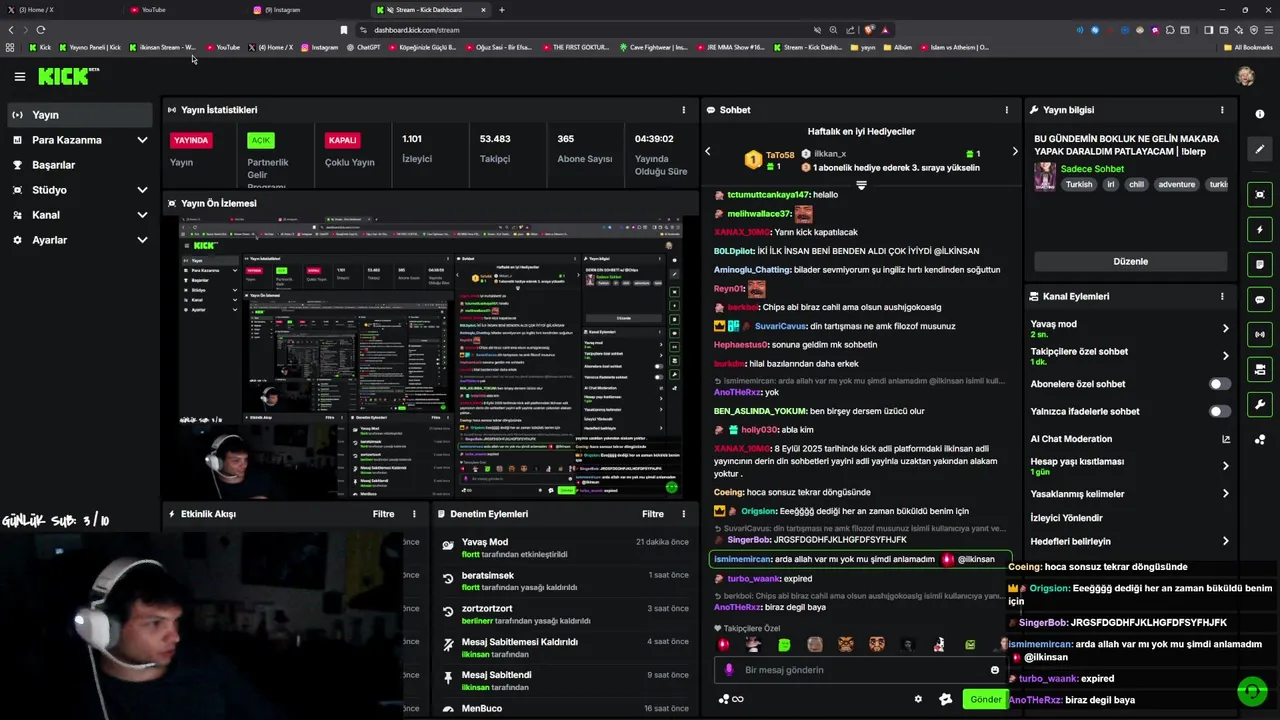Show the previous top gifter with the left arrow

(708, 152)
